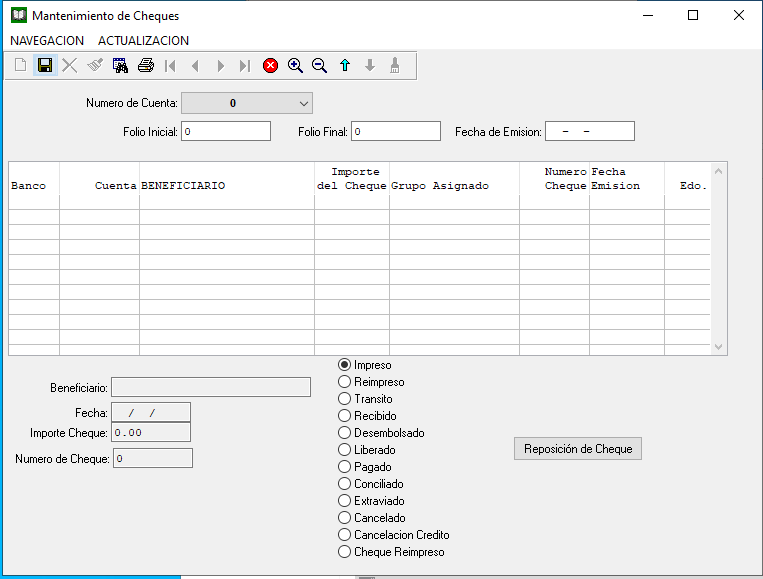The width and height of the screenshot is (763, 579).
Task: Click the Save floppy disk icon
Action: click(x=45, y=66)
